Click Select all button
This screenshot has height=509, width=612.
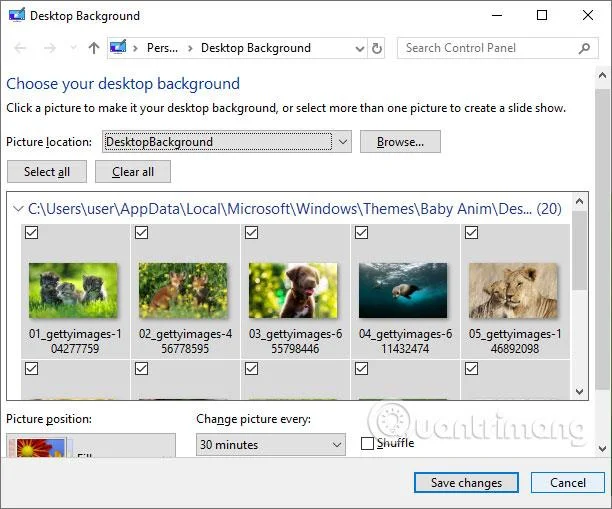[47, 172]
